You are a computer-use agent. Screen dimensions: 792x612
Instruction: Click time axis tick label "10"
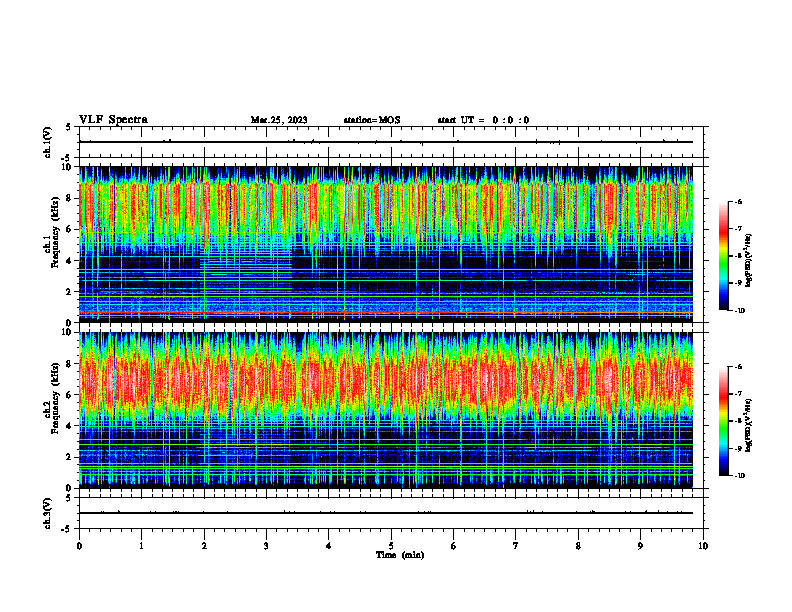coord(703,546)
